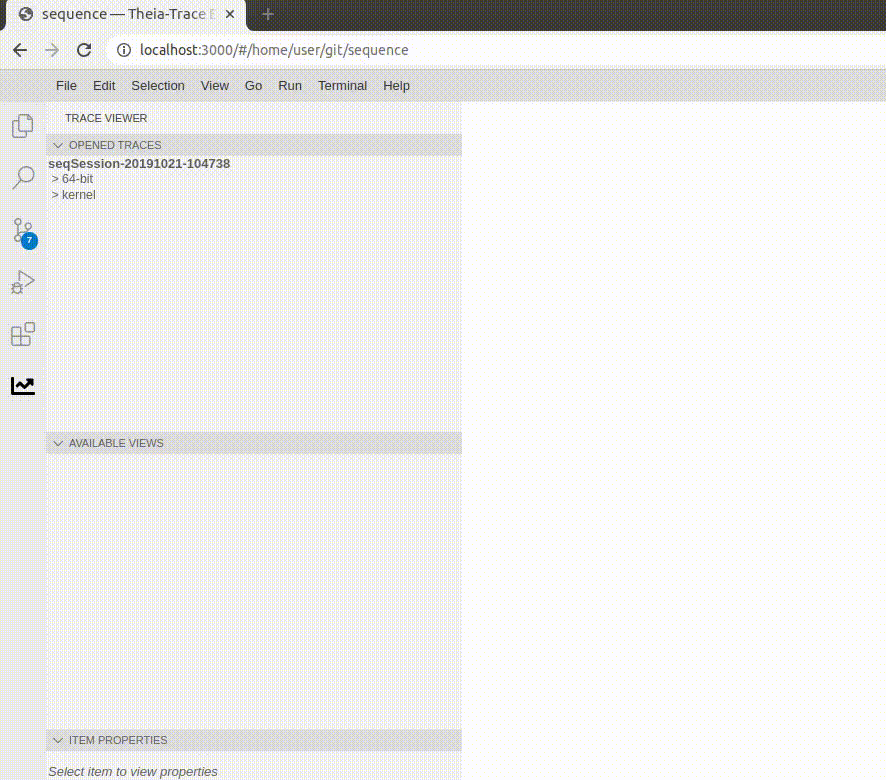Select the Explorer icon in activity bar

point(22,125)
